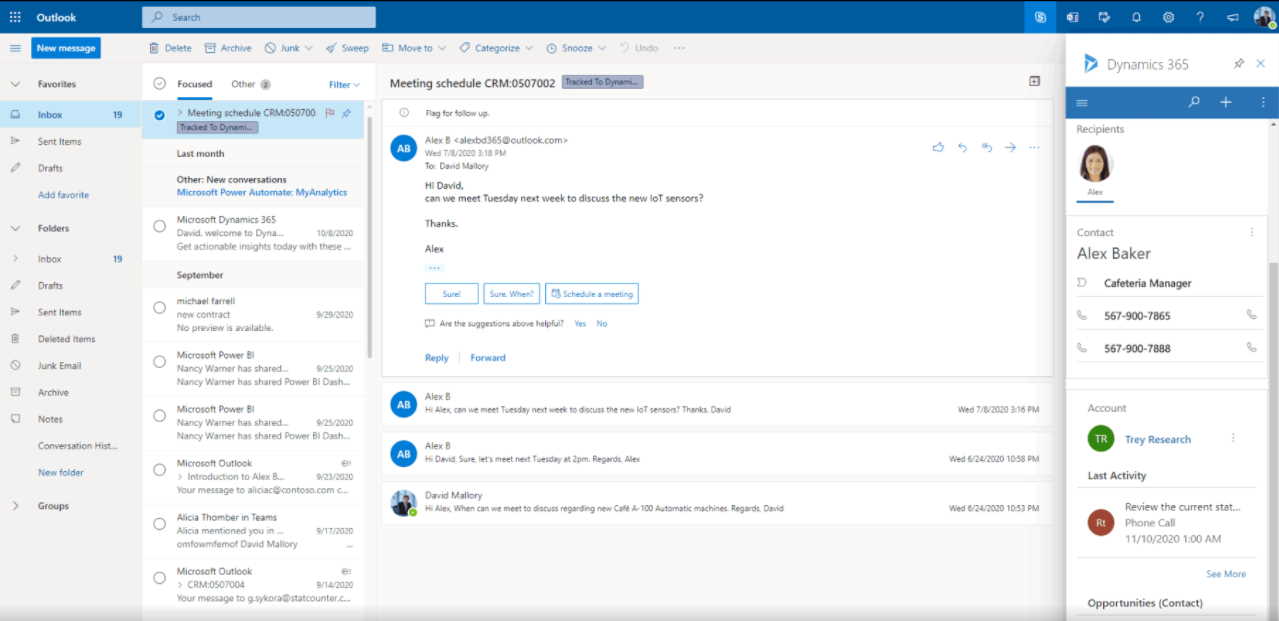
Task: Open more toolbar commands ellipsis
Action: click(680, 48)
